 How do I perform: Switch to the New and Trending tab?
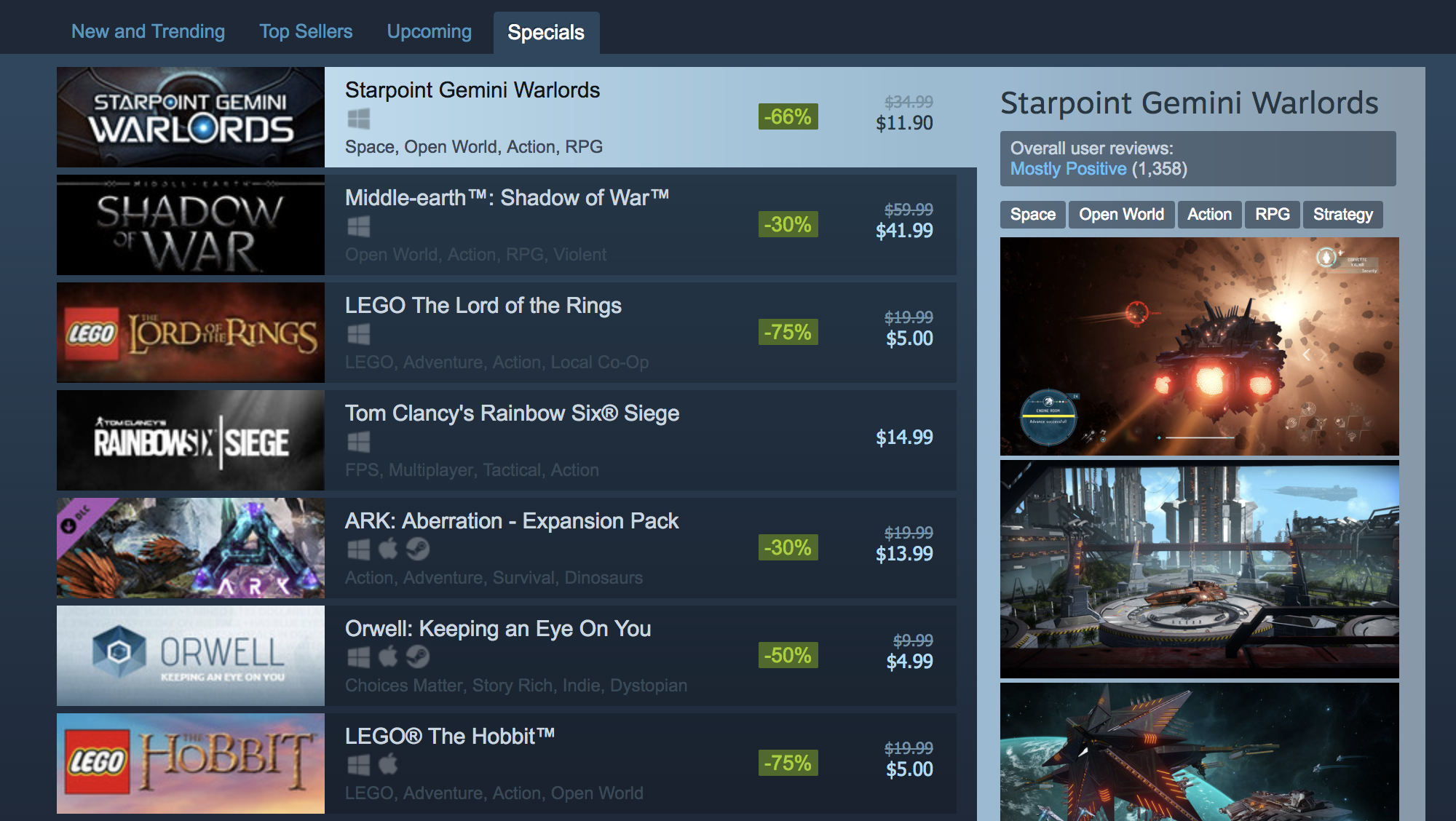tap(148, 31)
